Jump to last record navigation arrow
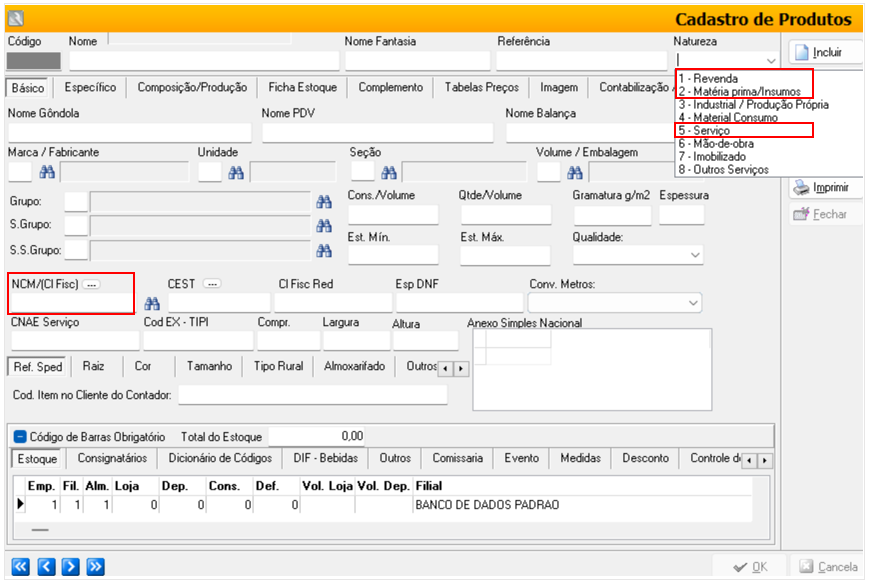869x581 pixels. click(x=95, y=567)
